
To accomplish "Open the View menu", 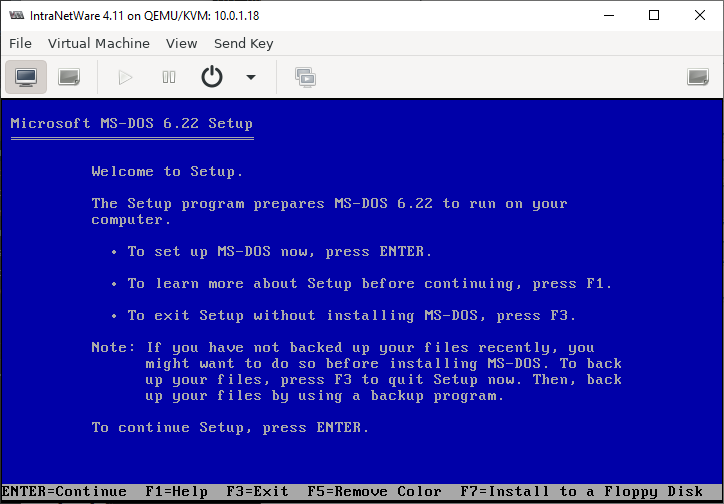I will coord(181,43).
